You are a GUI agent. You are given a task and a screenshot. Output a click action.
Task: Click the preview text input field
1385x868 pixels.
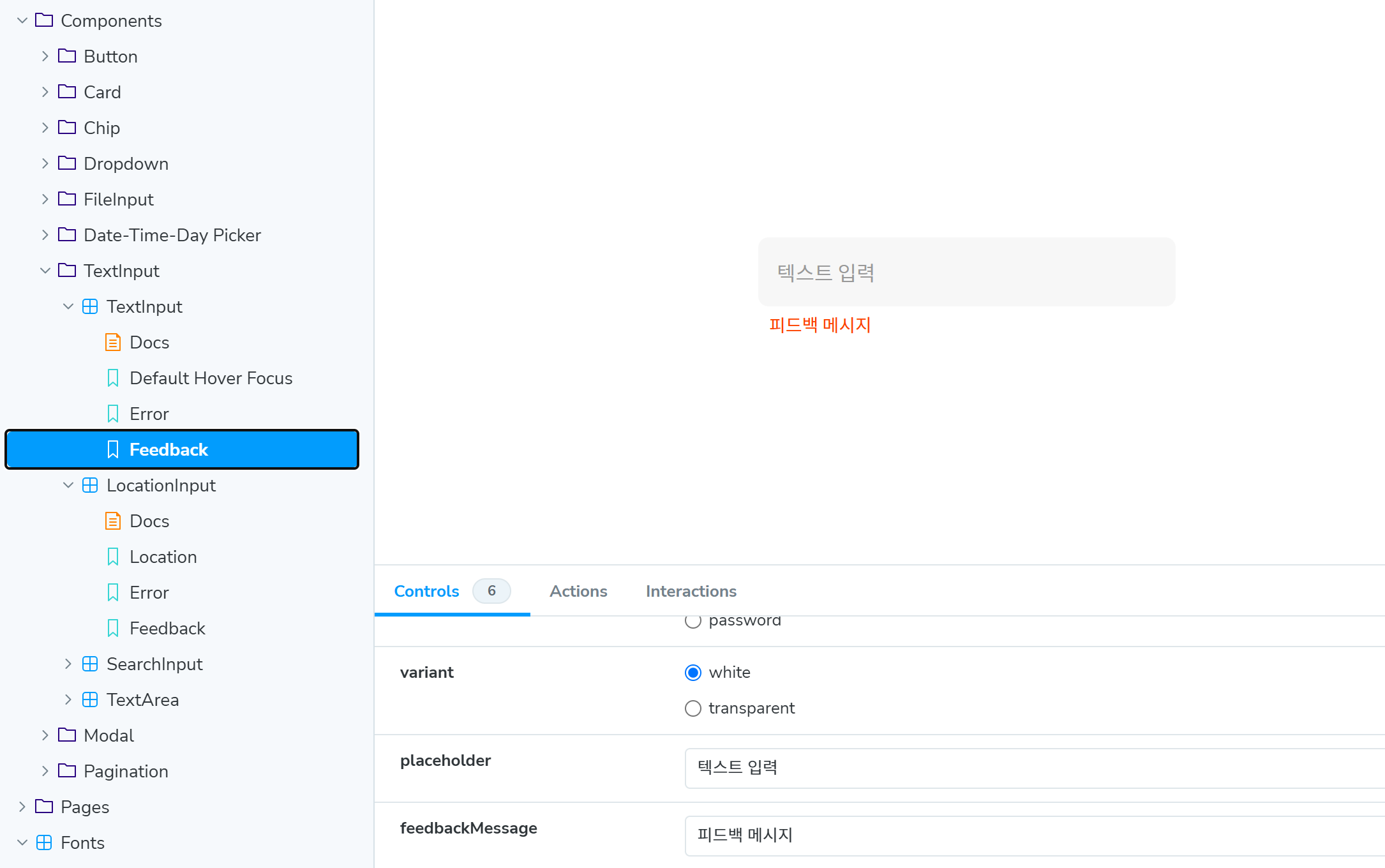[966, 273]
